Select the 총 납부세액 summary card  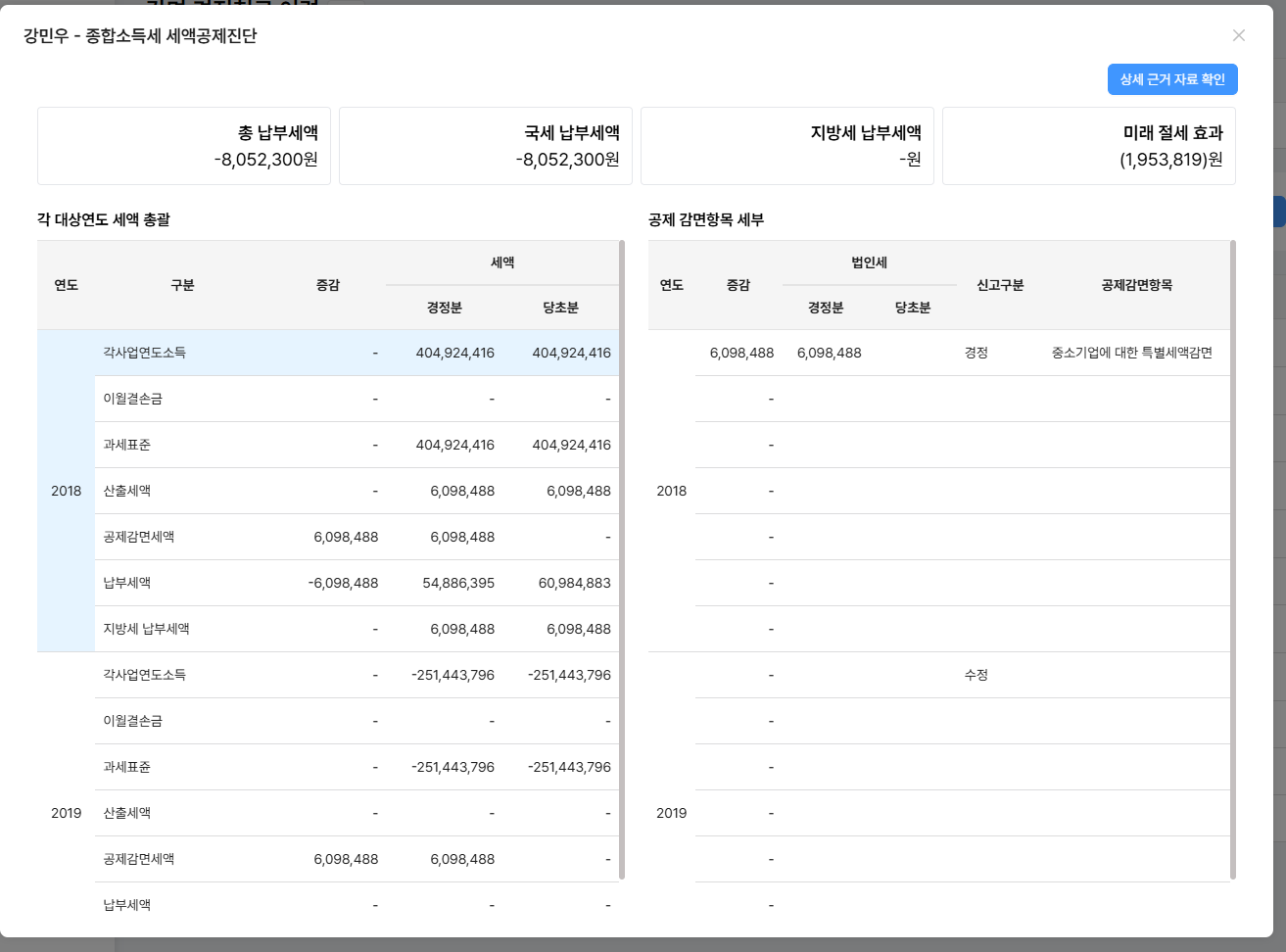pyautogui.click(x=184, y=146)
